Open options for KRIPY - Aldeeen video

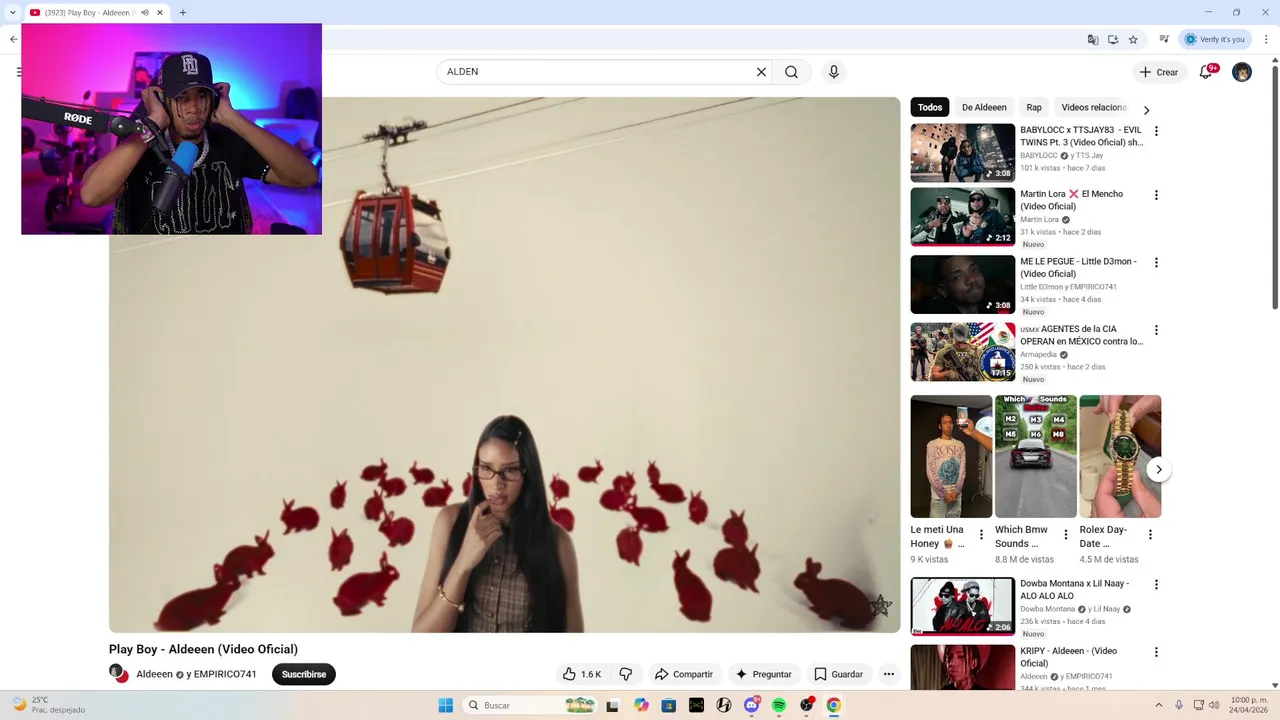1156,652
